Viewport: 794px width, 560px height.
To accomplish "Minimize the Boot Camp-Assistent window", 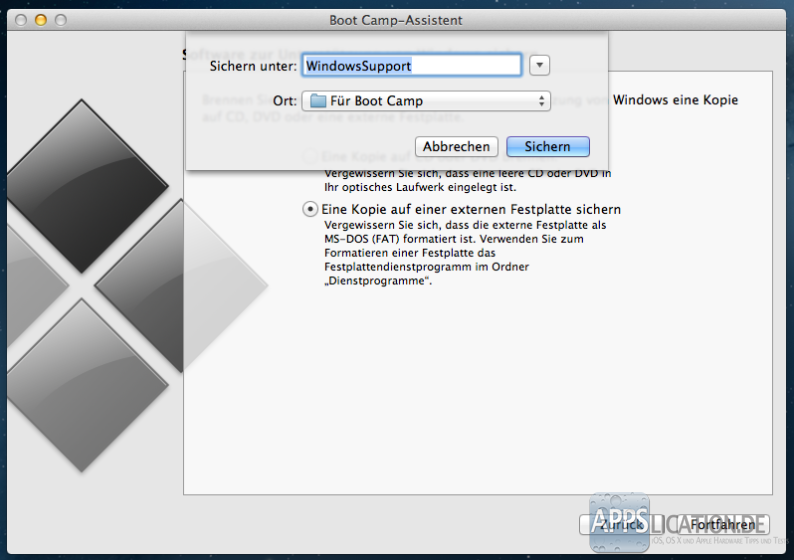I will coord(41,20).
